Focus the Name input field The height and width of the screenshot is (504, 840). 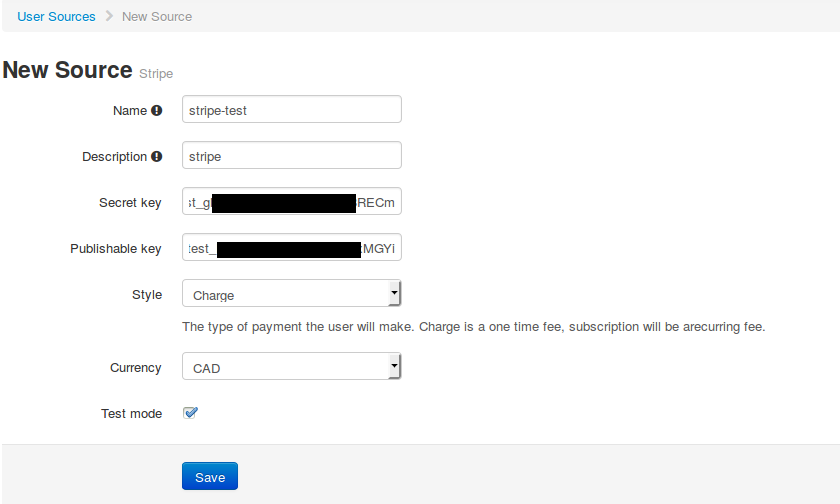click(292, 109)
